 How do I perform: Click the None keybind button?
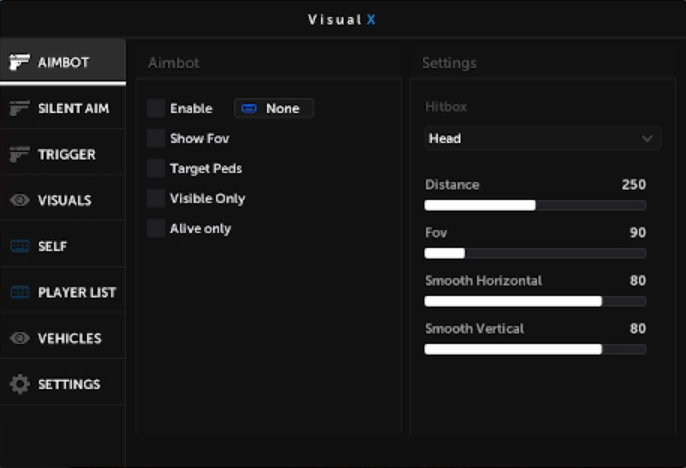[x=273, y=108]
